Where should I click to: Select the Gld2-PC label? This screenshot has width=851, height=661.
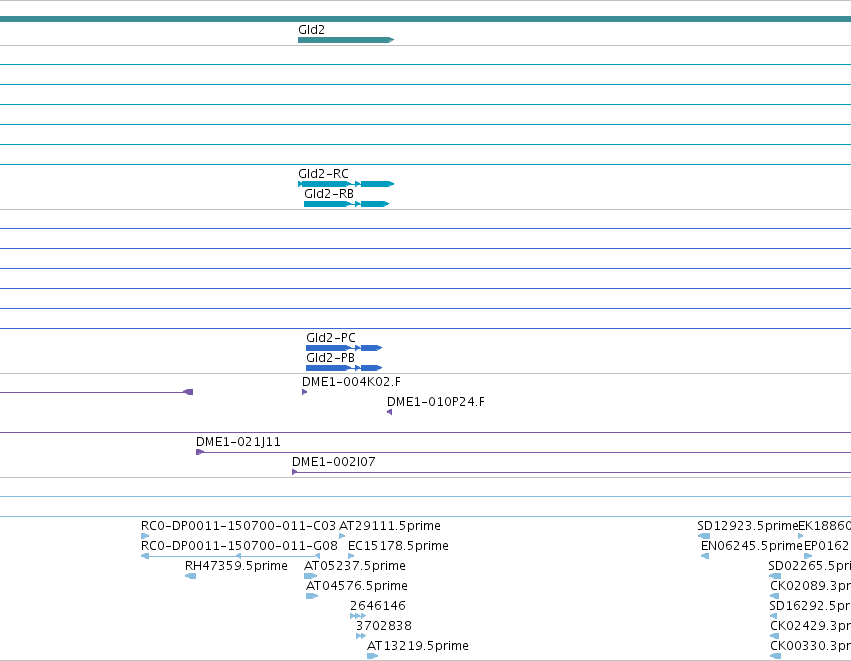pyautogui.click(x=331, y=338)
